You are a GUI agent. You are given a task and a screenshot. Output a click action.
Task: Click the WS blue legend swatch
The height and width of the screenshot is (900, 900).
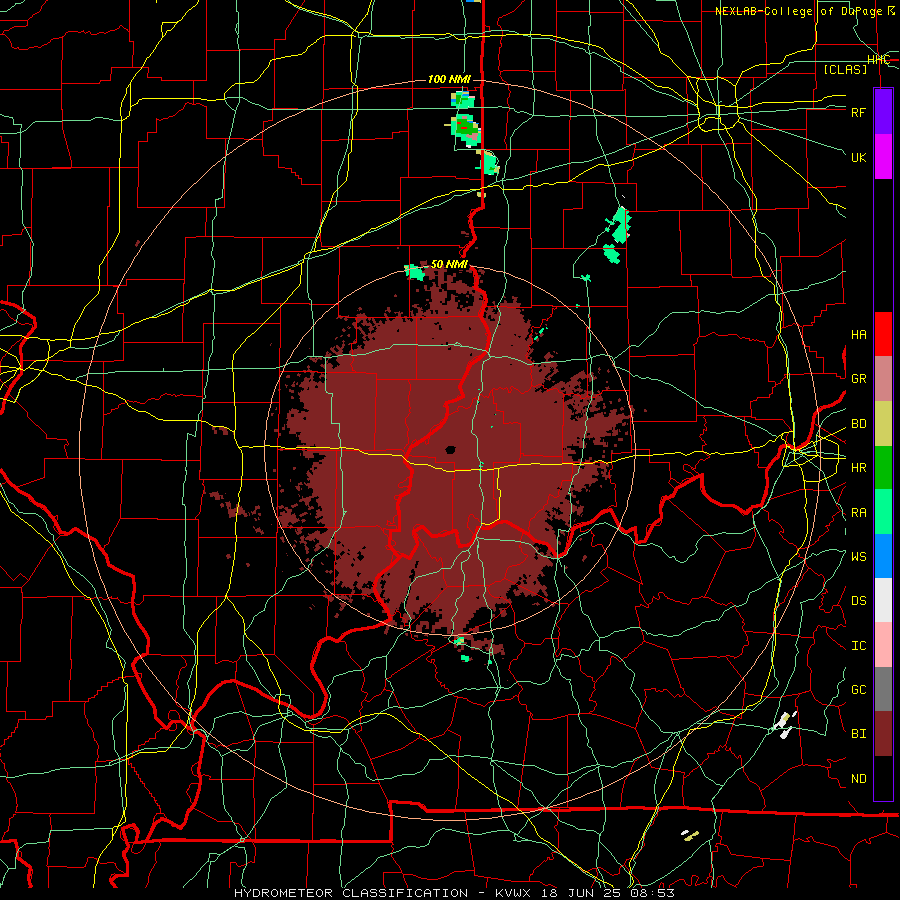tap(883, 556)
